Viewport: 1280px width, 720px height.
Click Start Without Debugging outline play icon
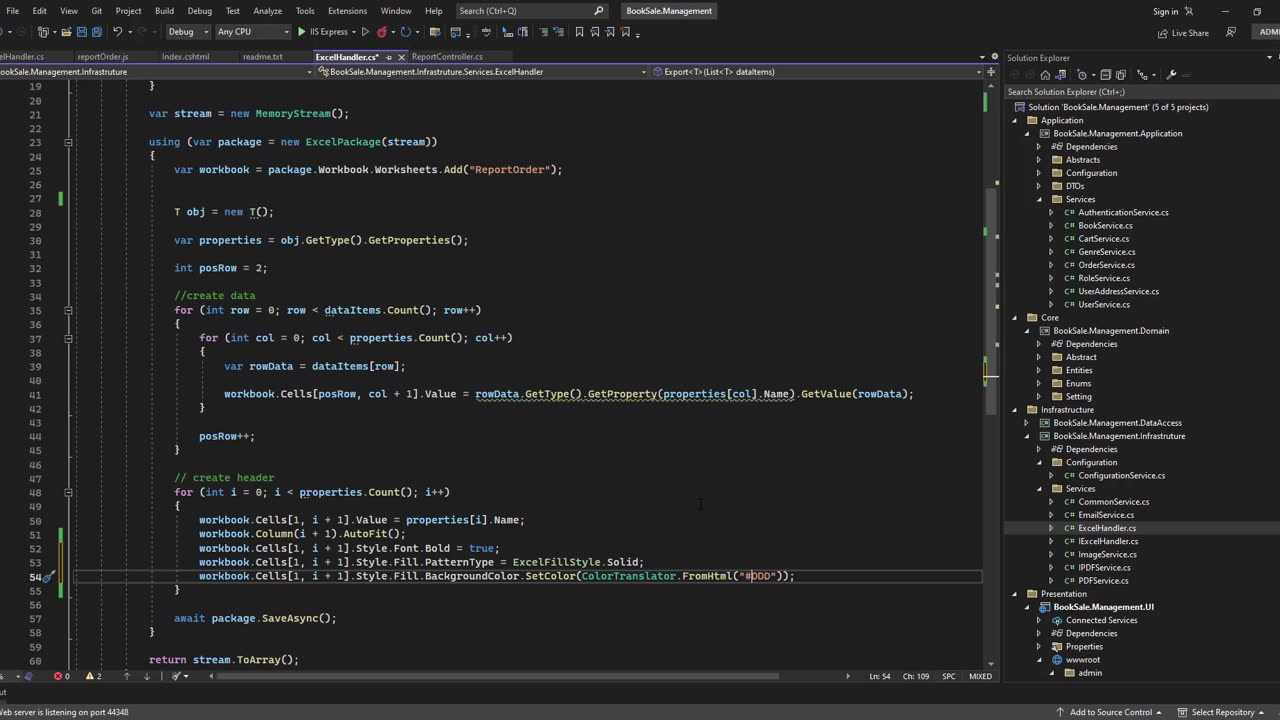365,32
